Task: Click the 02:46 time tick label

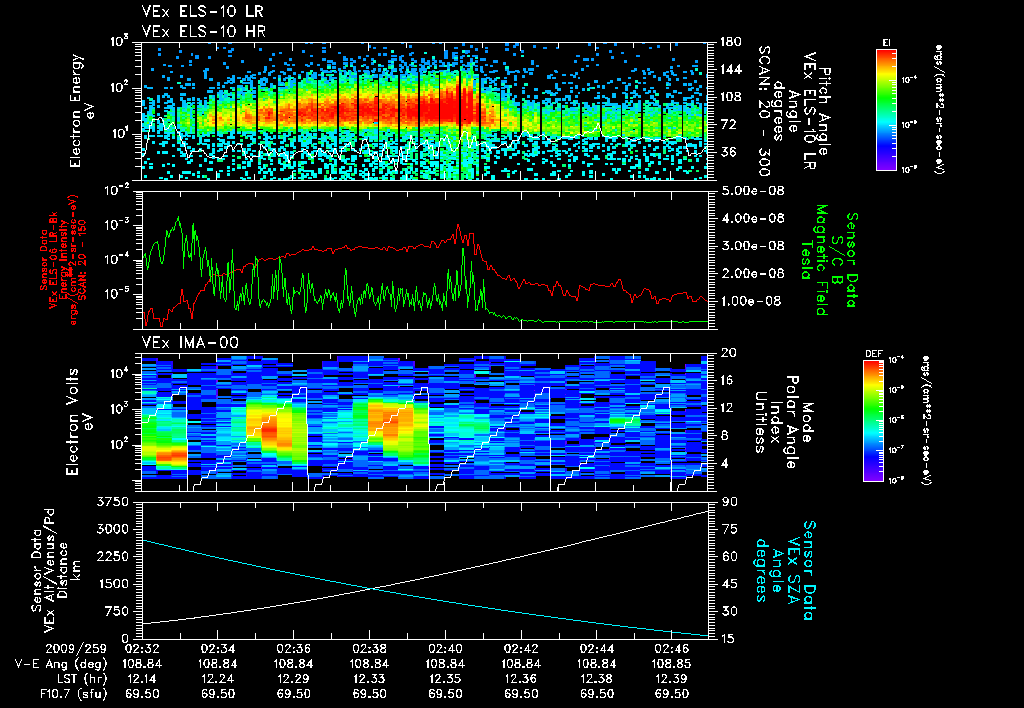Action: click(x=672, y=649)
